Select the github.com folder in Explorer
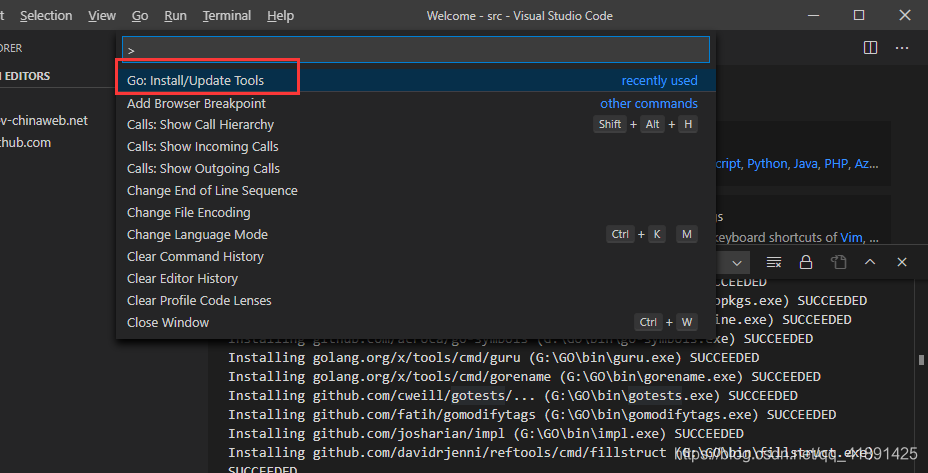928x473 pixels. coord(25,143)
